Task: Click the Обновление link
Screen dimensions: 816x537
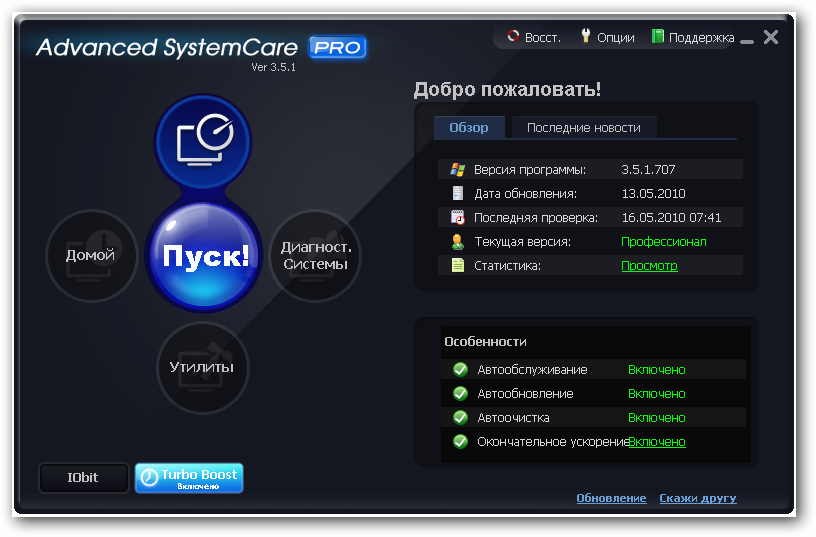Action: point(611,498)
